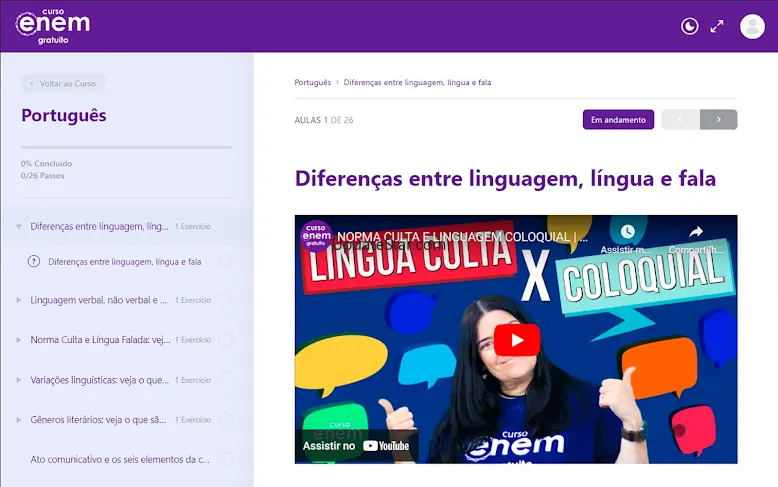778x487 pixels.
Task: Open Norma Culta e Língua Falada lesson title
Action: pos(100,340)
